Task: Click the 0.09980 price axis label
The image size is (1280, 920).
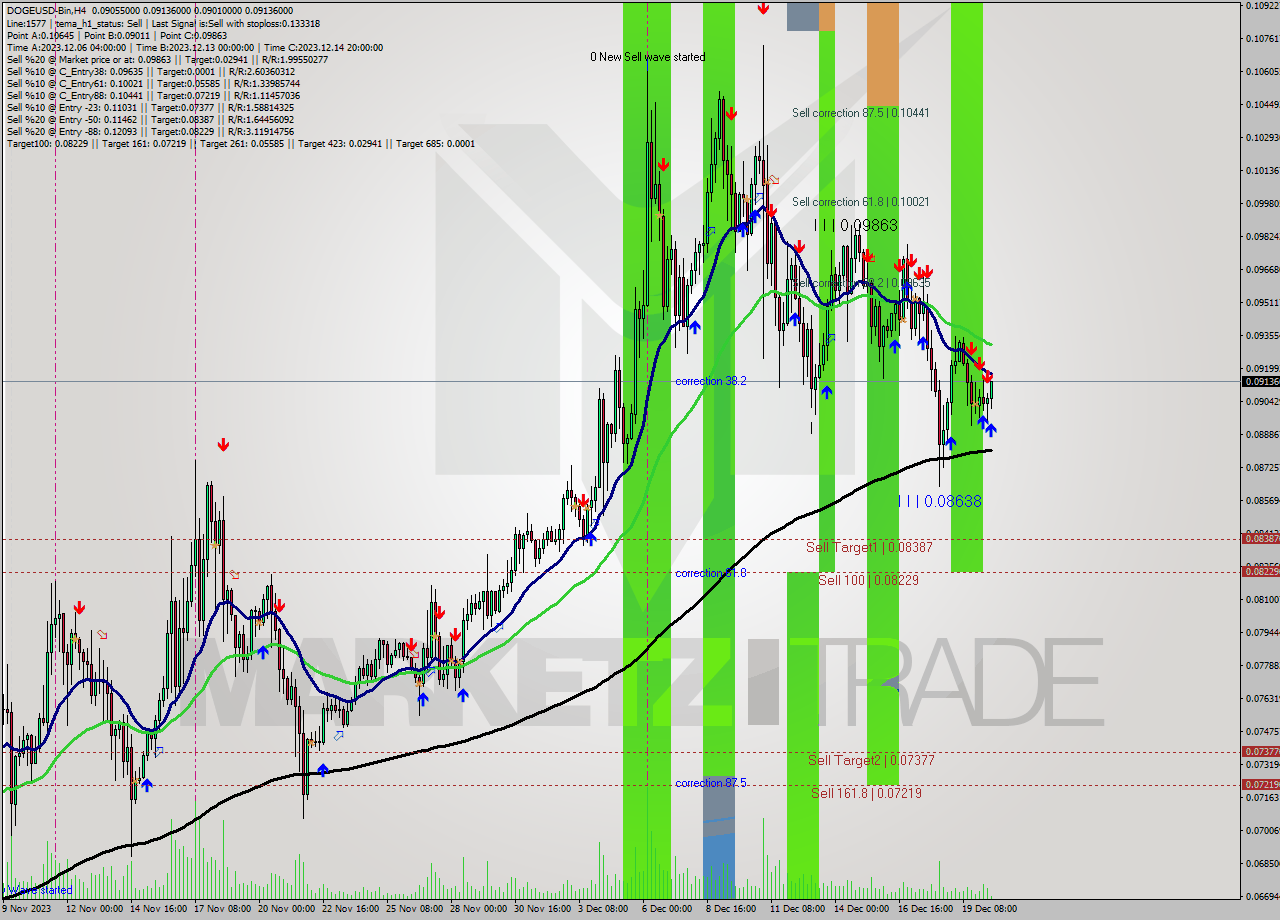Action: click(1262, 203)
